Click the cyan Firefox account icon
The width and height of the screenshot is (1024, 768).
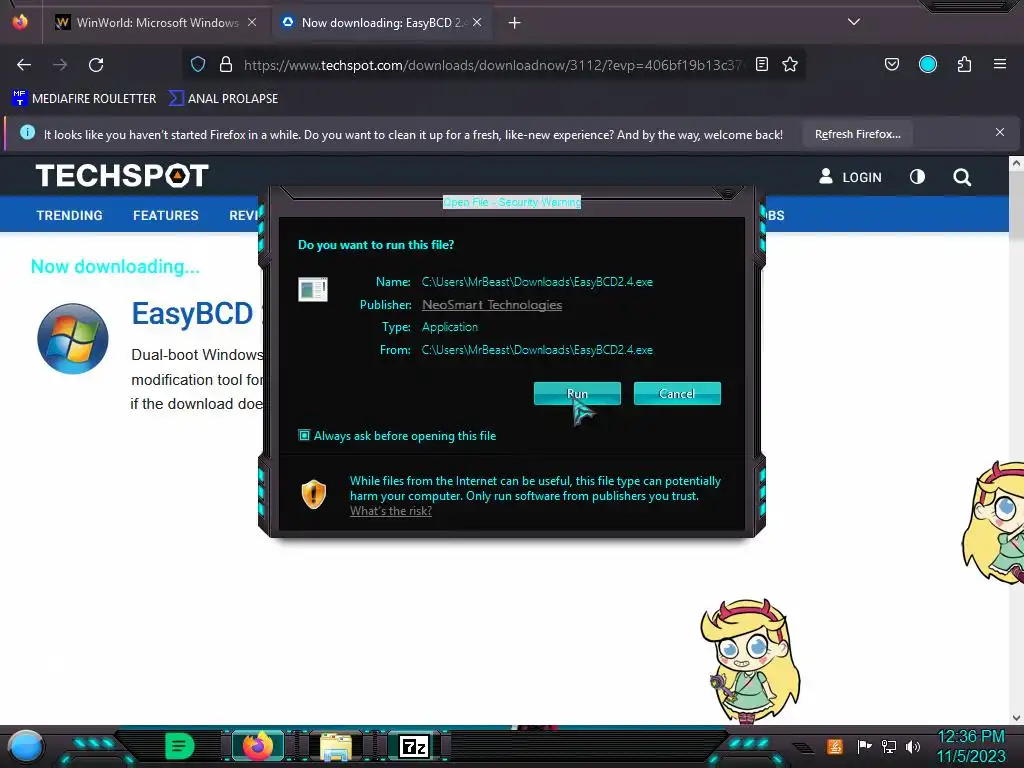pyautogui.click(x=927, y=64)
